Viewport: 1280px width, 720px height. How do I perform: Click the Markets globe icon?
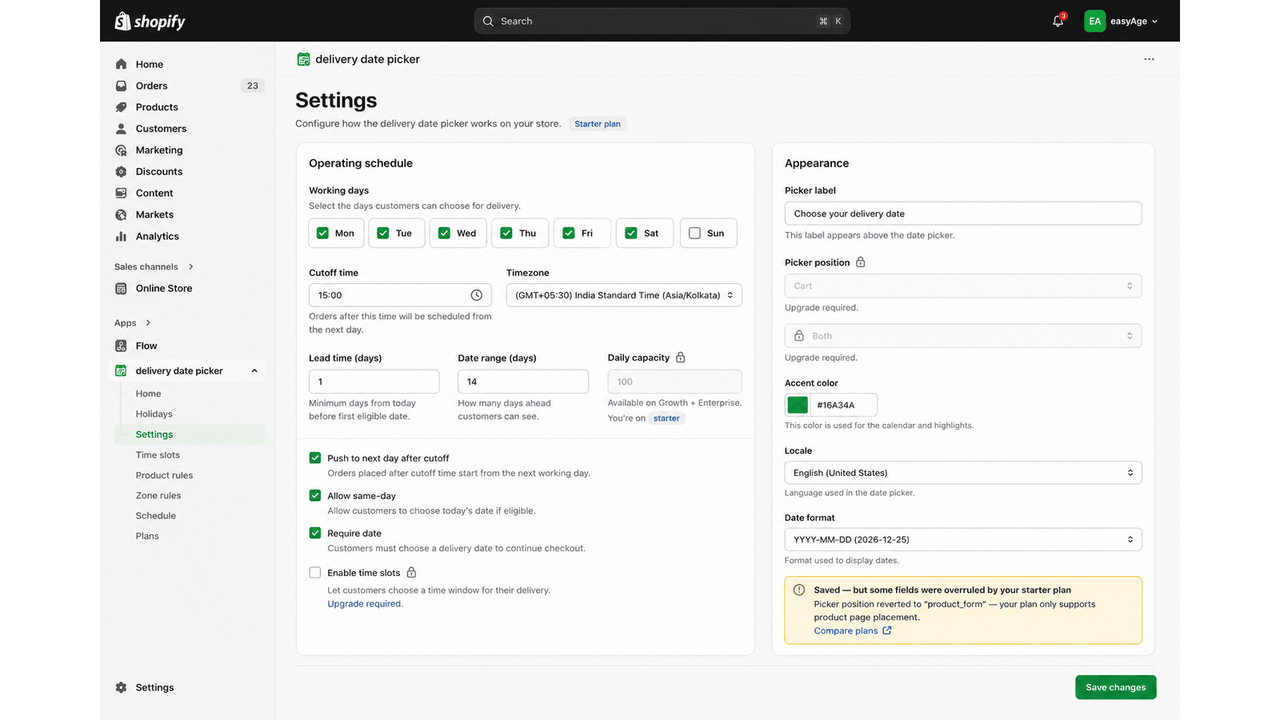coord(121,215)
